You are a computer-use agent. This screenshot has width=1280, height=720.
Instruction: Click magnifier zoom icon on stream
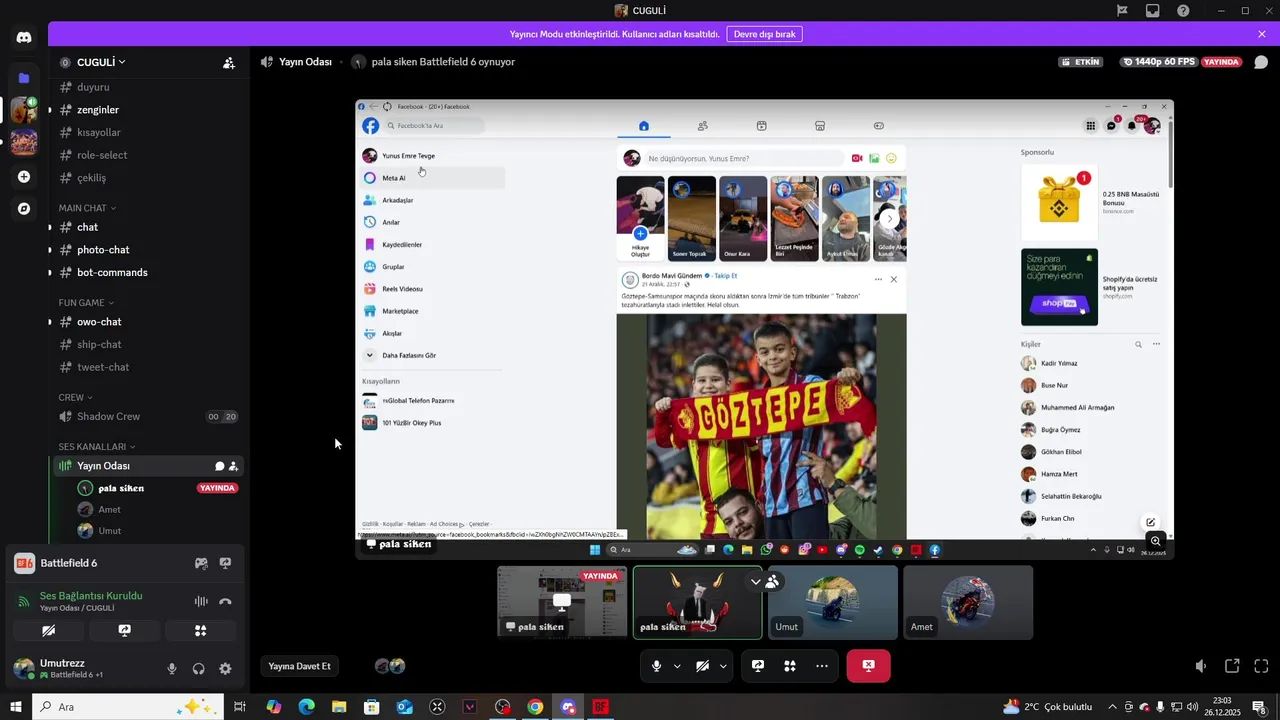point(1156,541)
